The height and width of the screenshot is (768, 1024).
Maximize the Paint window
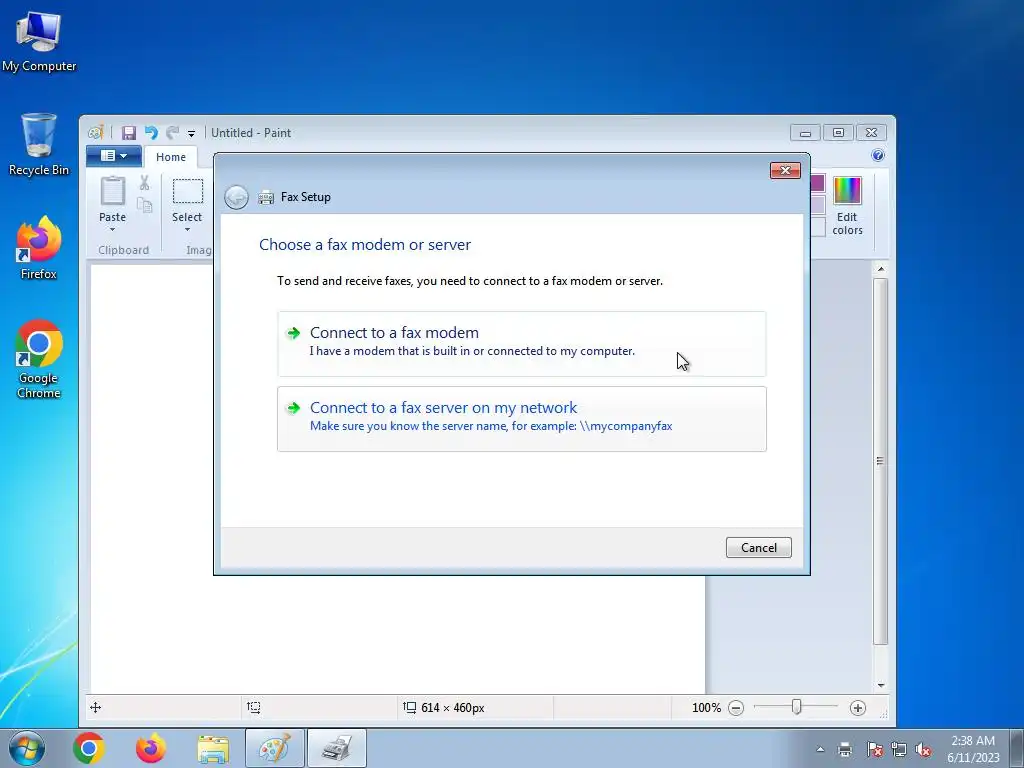pyautogui.click(x=838, y=133)
